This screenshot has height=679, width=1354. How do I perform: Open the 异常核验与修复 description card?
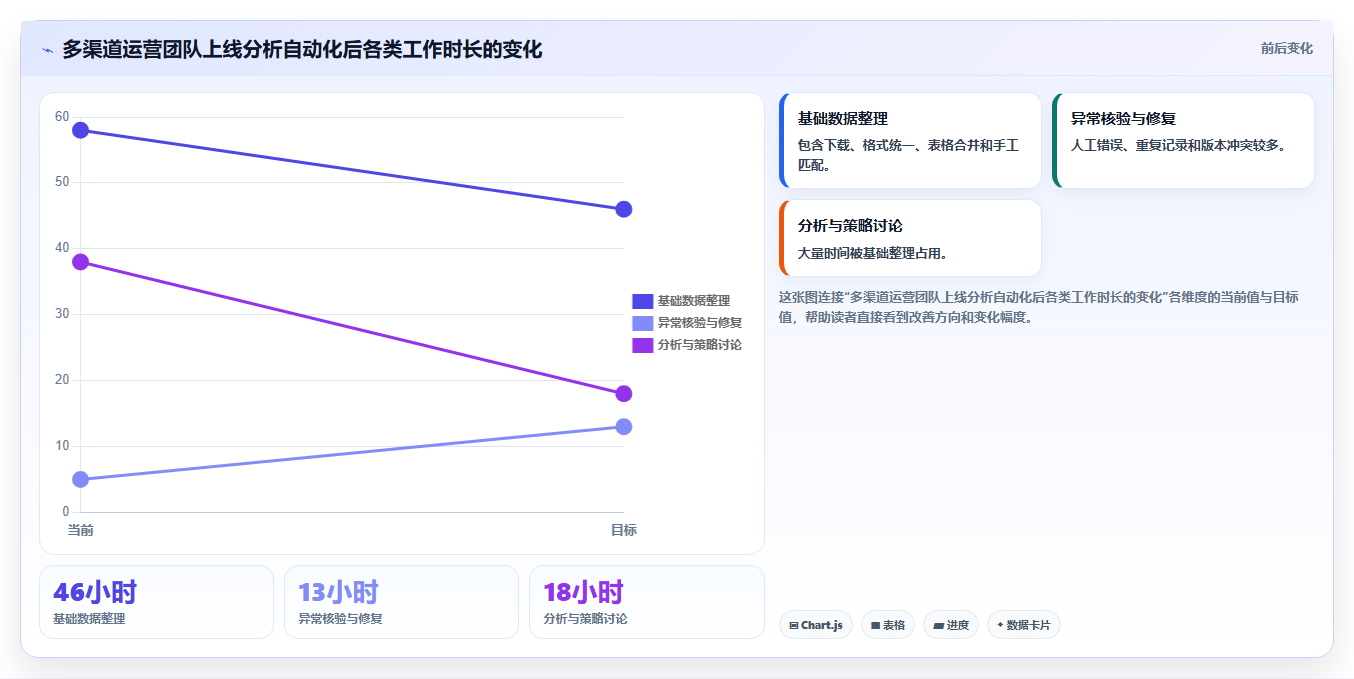[x=1183, y=141]
